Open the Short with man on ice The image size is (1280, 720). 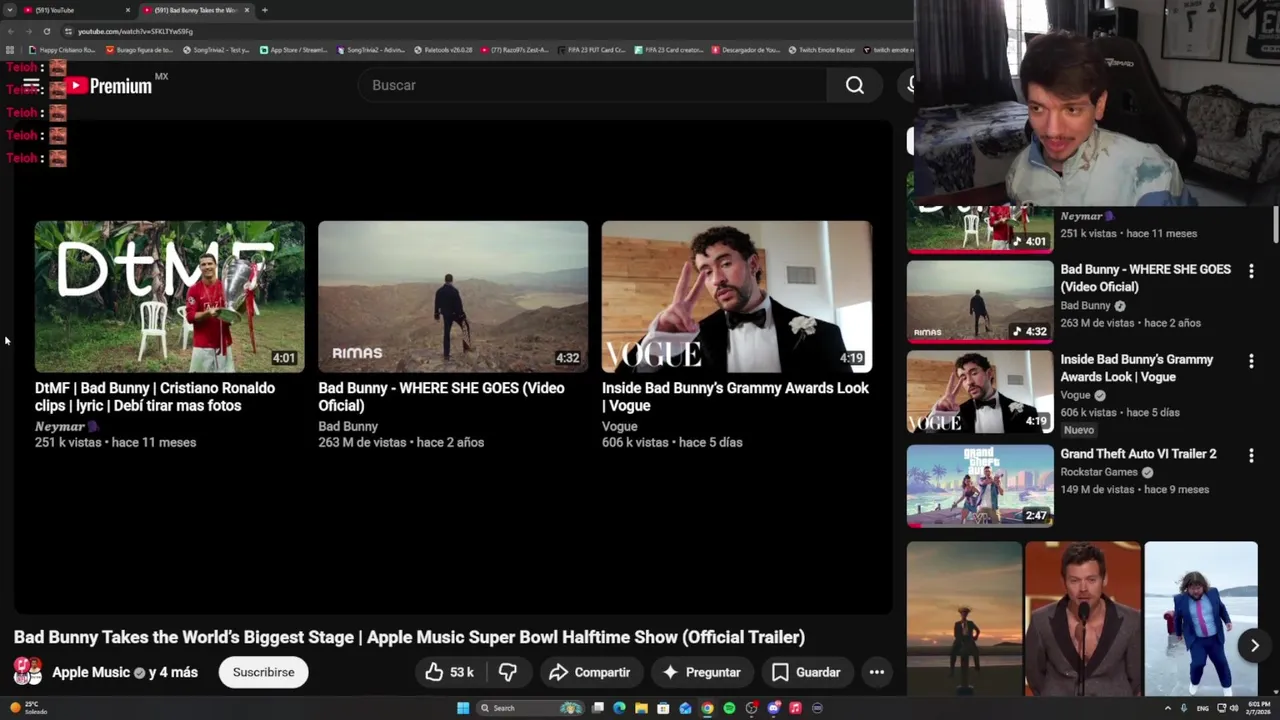[x=1200, y=619]
